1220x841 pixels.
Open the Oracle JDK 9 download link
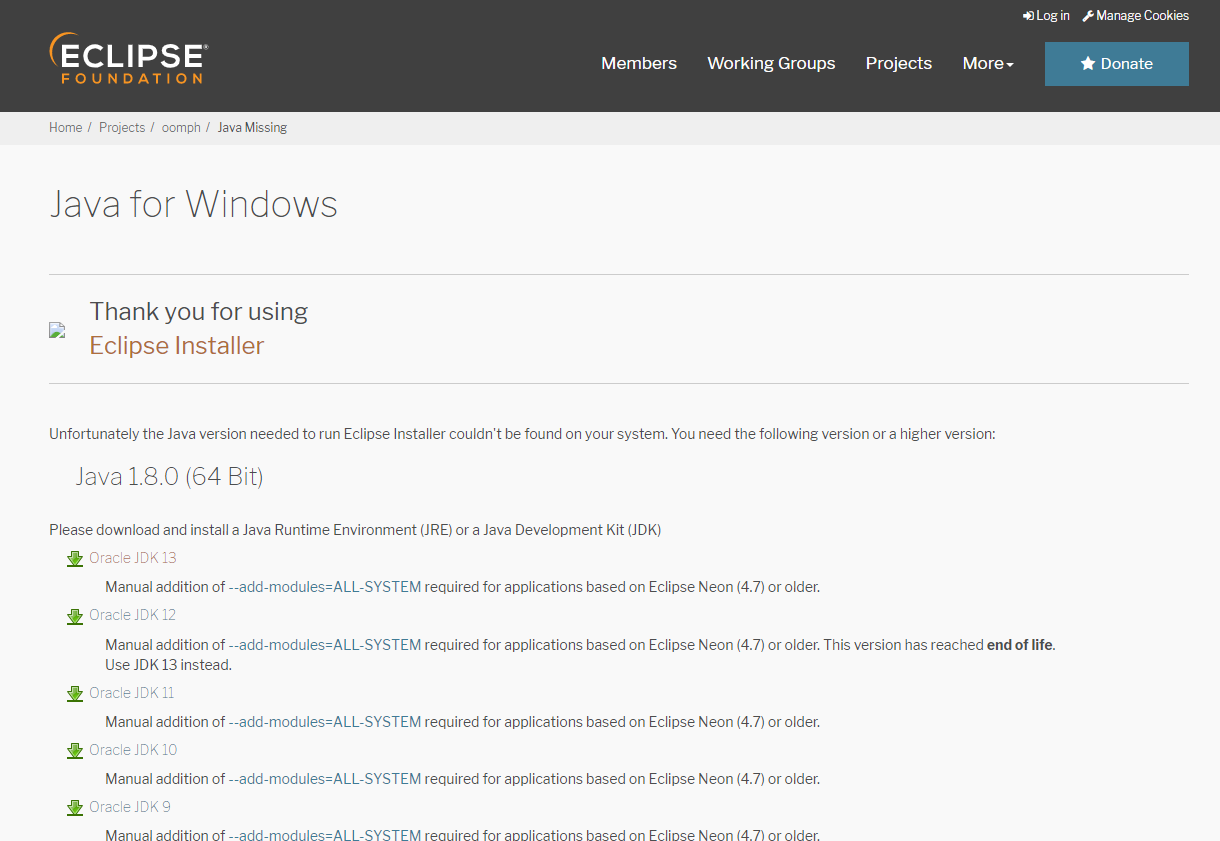click(x=130, y=807)
